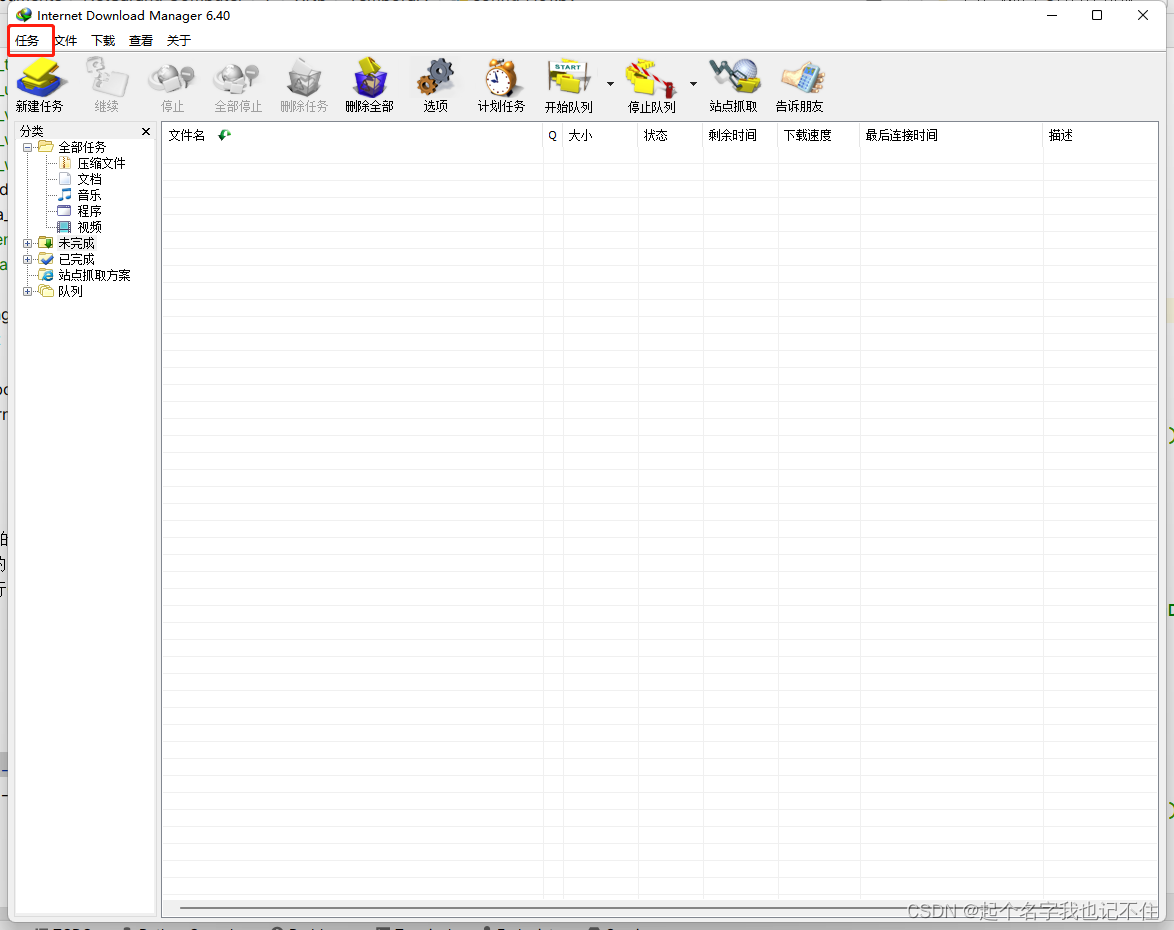Open the 查看 menu
The height and width of the screenshot is (930, 1174).
(141, 40)
